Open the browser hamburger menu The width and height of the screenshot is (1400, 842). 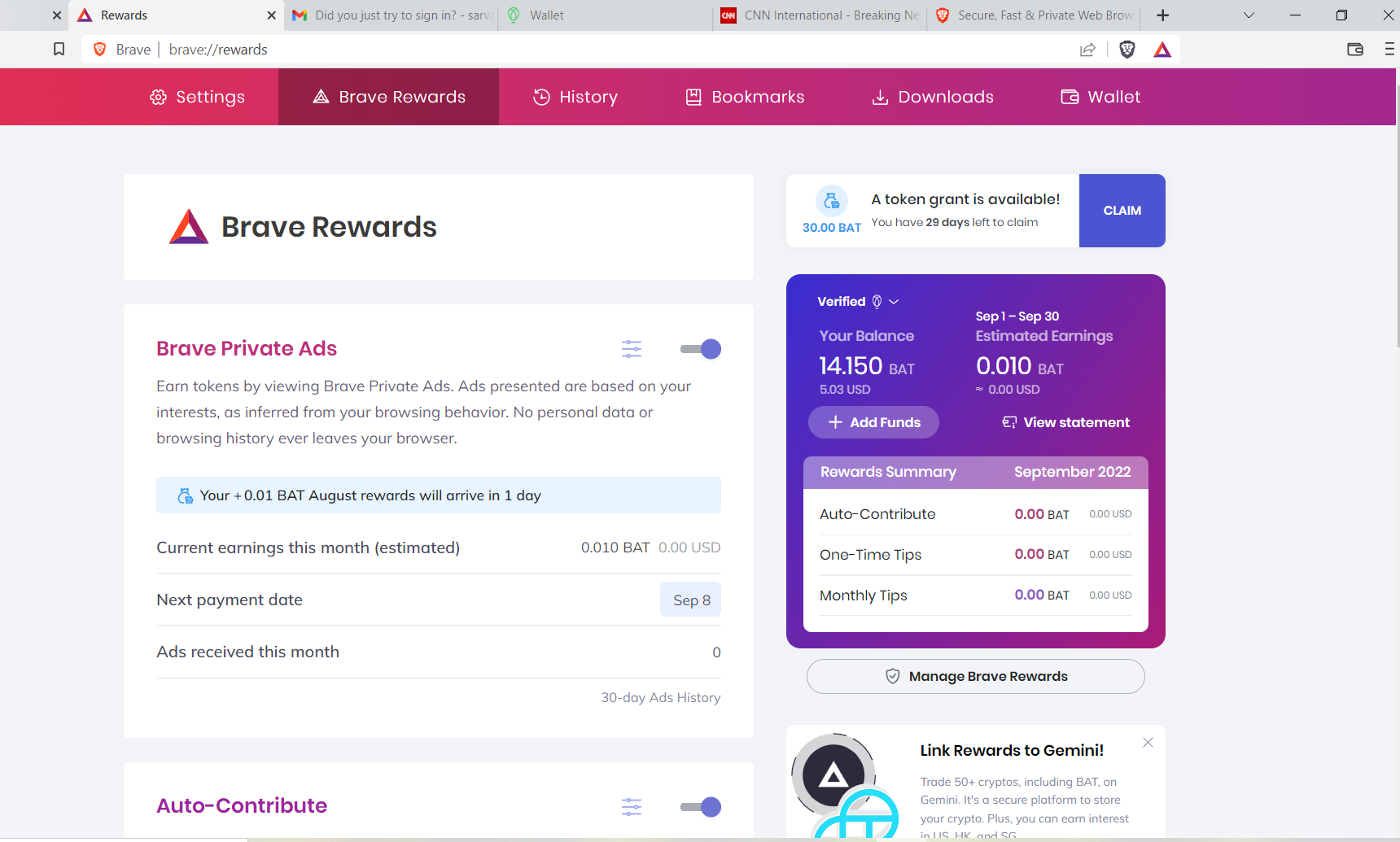point(1389,50)
